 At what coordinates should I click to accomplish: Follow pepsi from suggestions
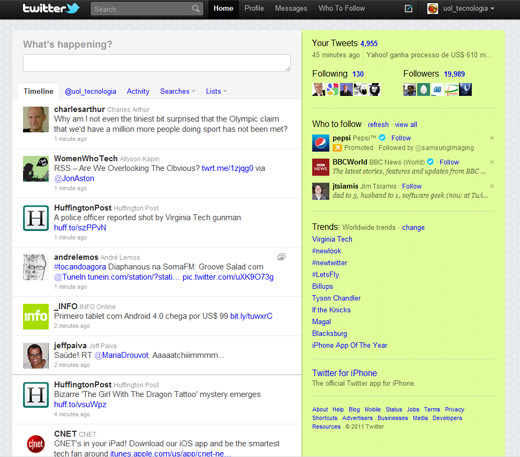pos(401,138)
